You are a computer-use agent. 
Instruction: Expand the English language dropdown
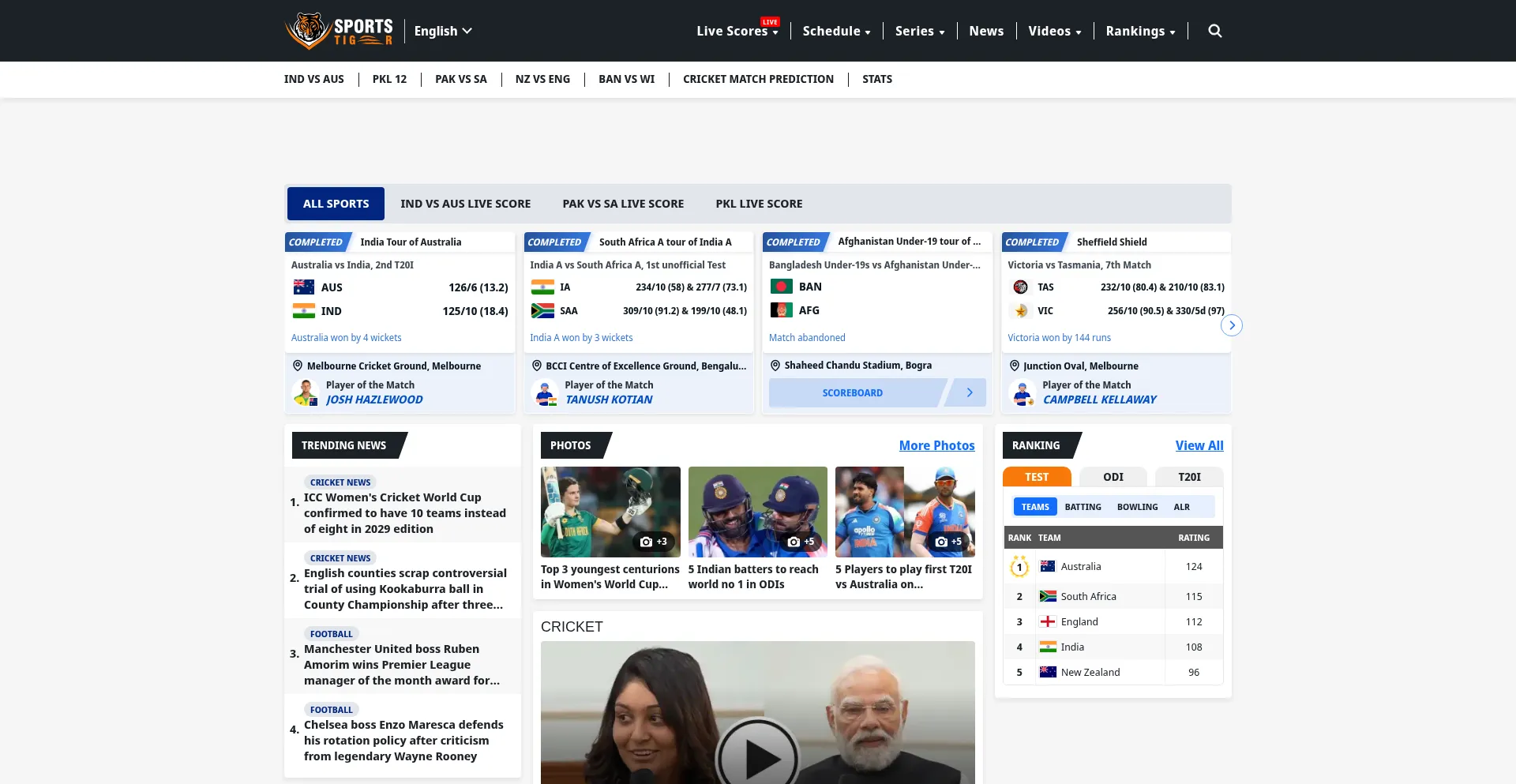[443, 31]
